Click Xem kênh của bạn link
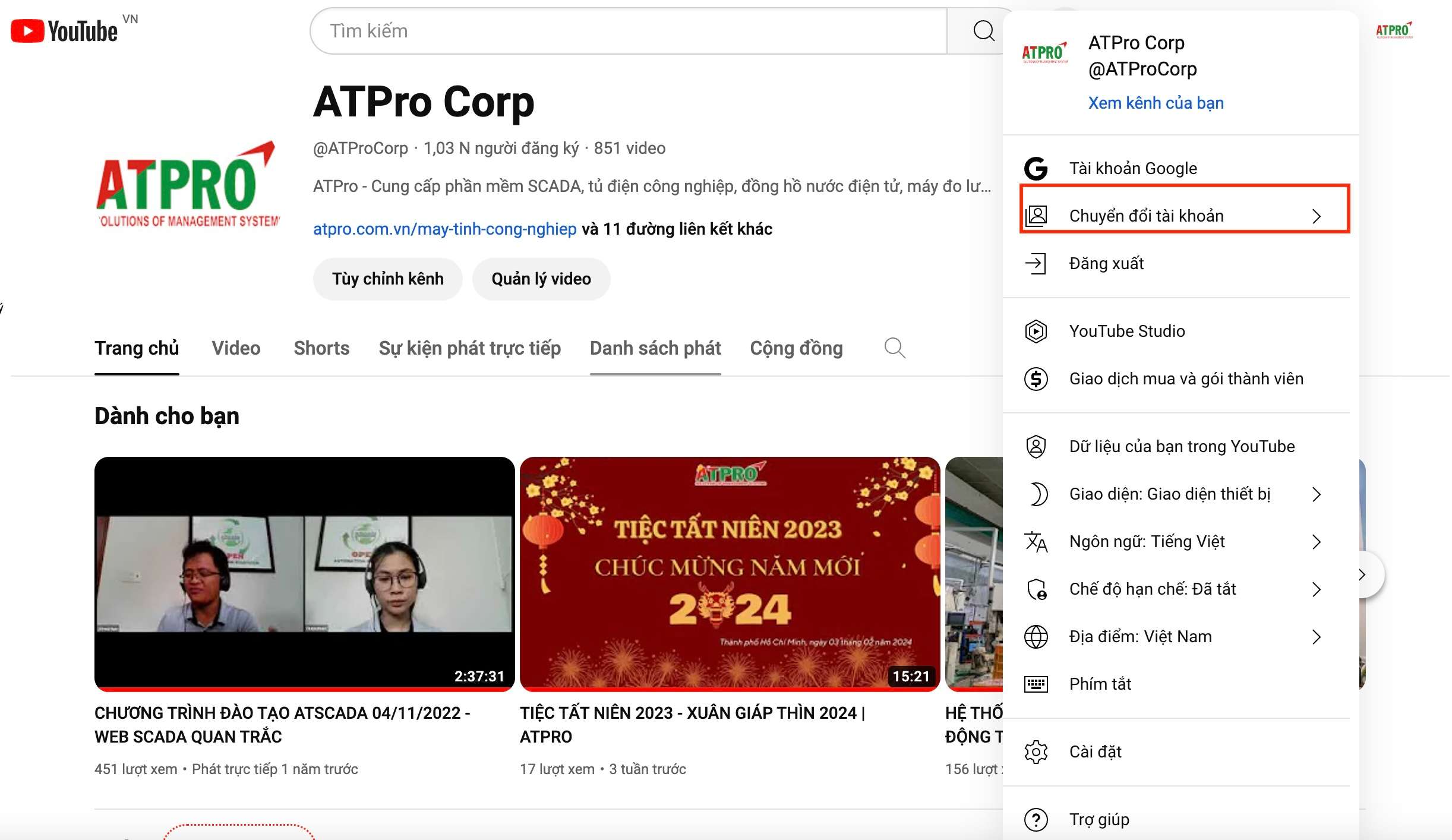1452x840 pixels. [1156, 103]
